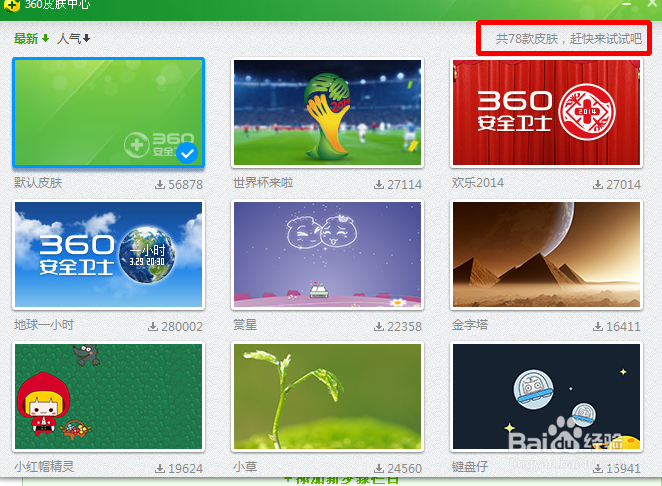Screen dimensions: 662x486
Task: Sort skins by 最新 (newest)
Action: [x=31, y=39]
